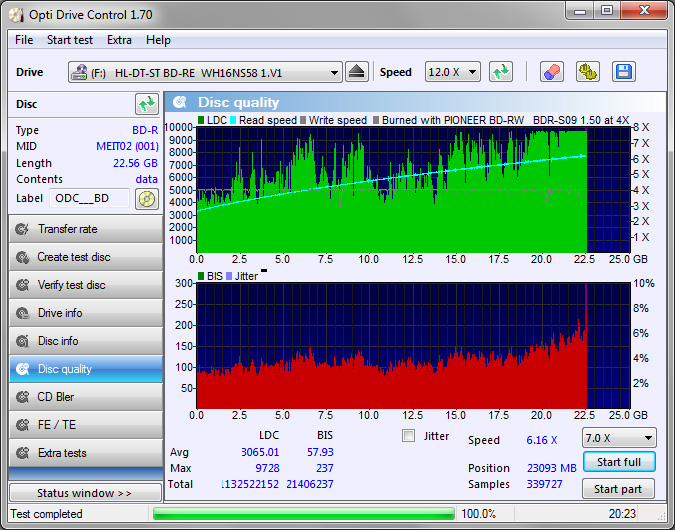Click the disc label set icon
This screenshot has height=530, width=675.
[147, 198]
